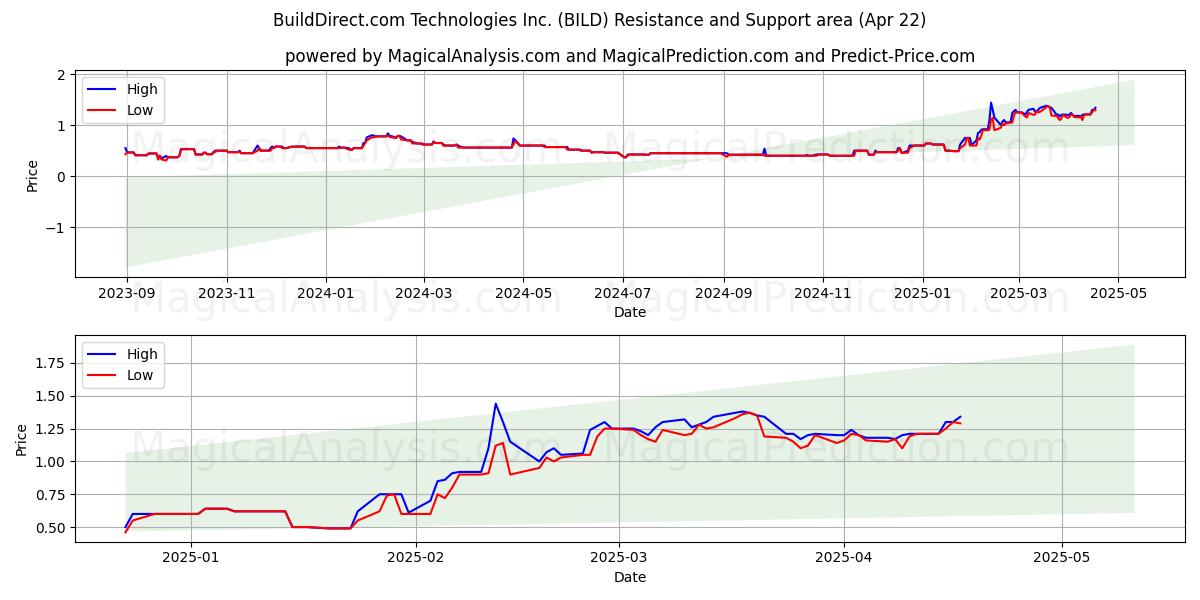Click the '−1' price tick on top chart
This screenshot has width=1200, height=600.
click(56, 228)
